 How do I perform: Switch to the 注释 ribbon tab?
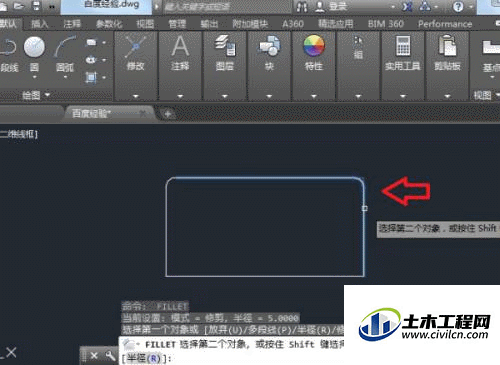[x=72, y=24]
